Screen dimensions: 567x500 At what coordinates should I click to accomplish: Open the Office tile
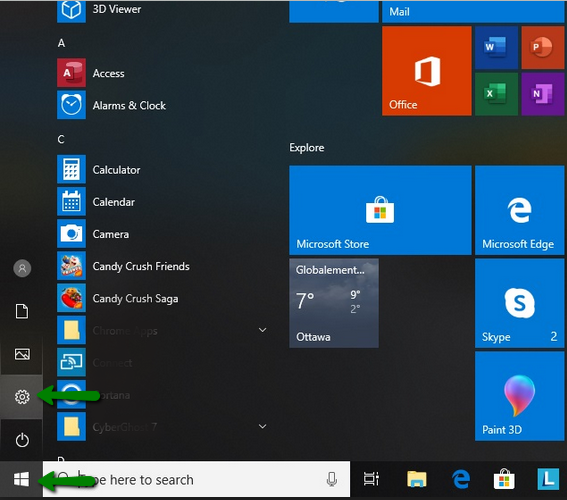pos(427,71)
